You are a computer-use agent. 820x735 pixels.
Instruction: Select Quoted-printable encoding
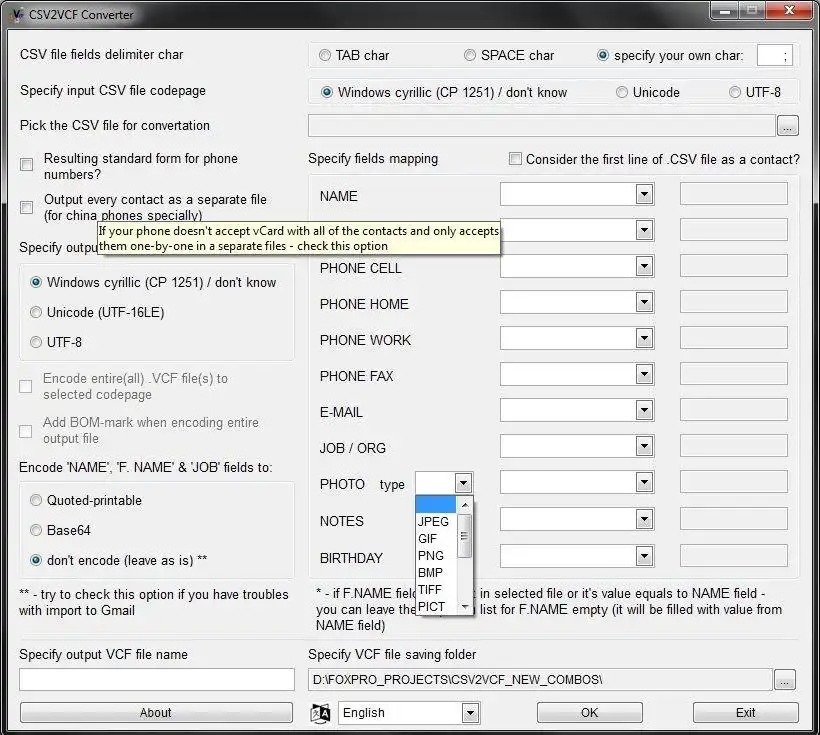(36, 500)
